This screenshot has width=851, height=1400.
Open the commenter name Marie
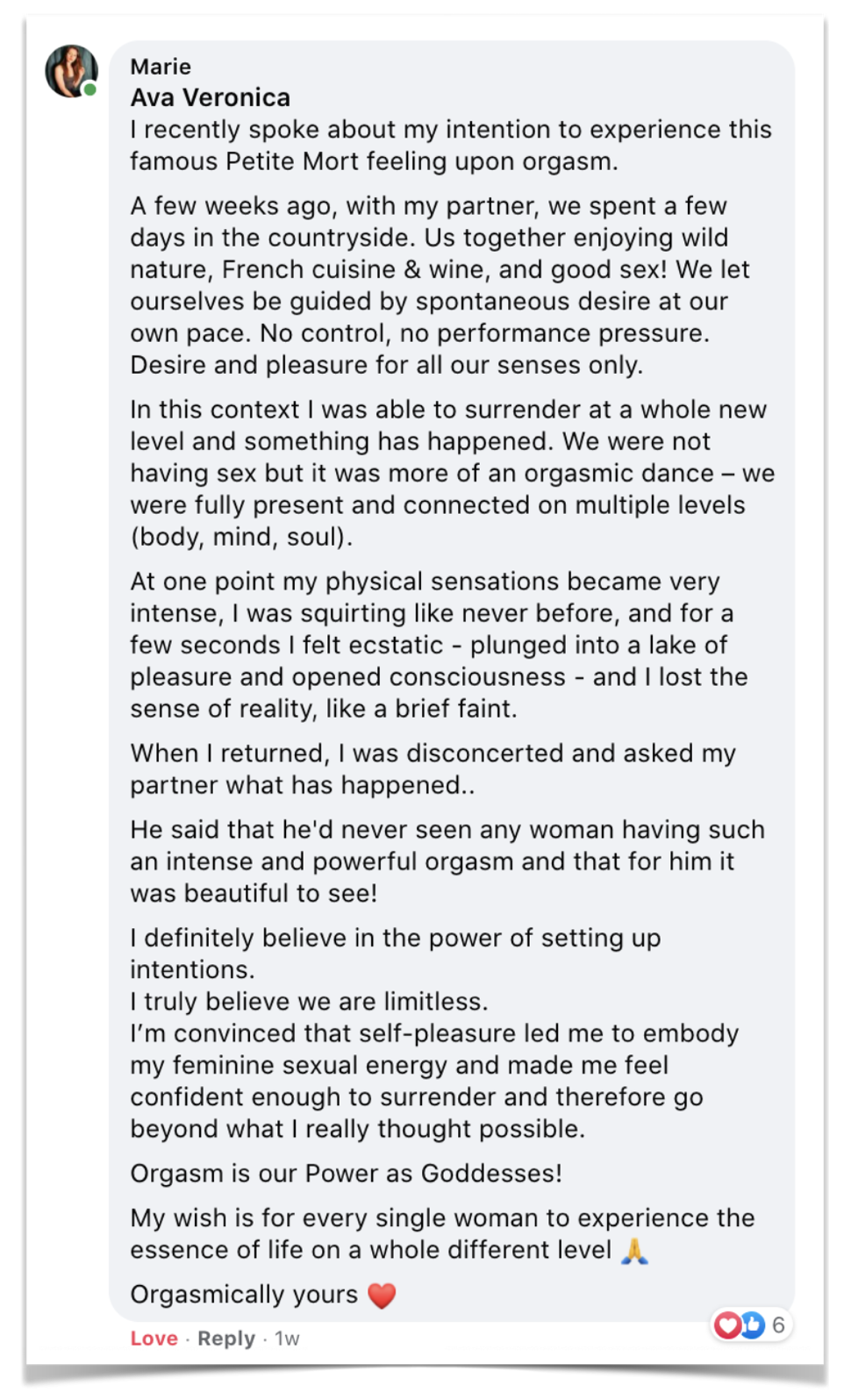tap(161, 67)
